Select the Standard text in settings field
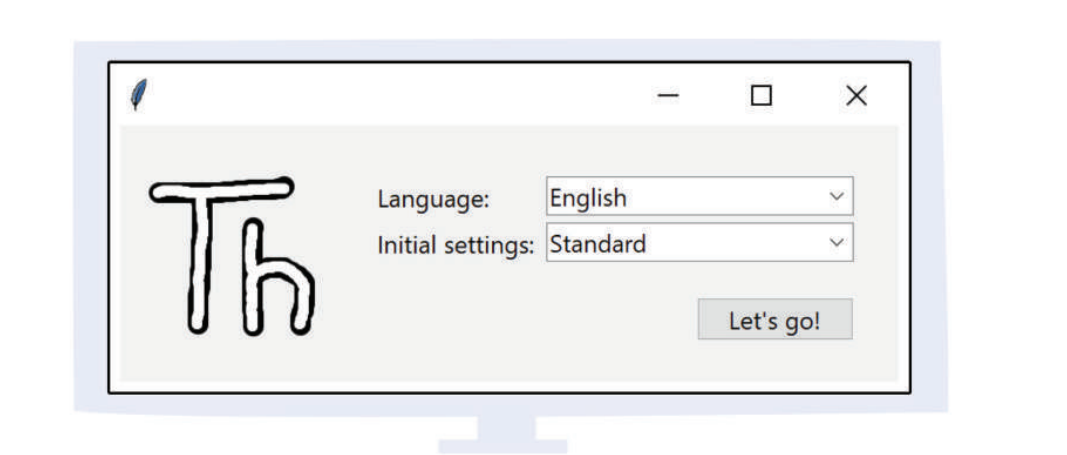Image resolution: width=1067 pixels, height=455 pixels. coord(598,243)
